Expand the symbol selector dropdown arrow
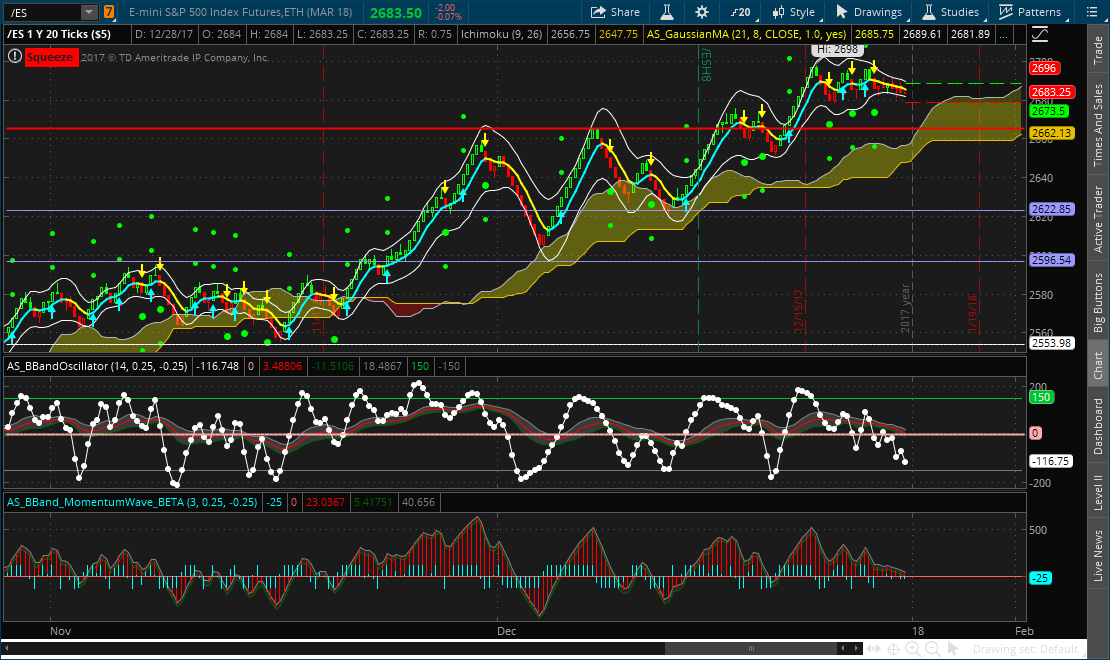This screenshot has height=660, width=1110. (x=89, y=12)
